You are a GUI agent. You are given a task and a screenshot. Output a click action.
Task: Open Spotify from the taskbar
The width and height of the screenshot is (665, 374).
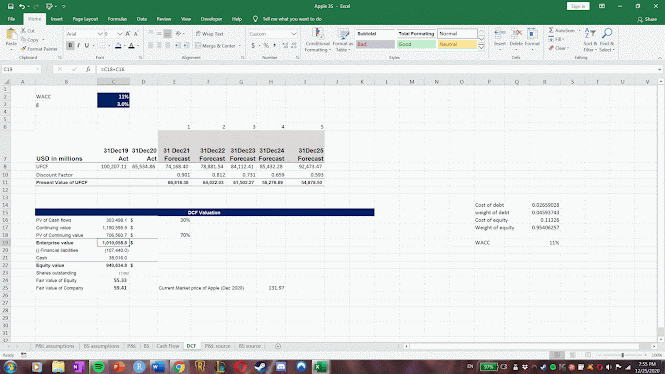(x=98, y=366)
